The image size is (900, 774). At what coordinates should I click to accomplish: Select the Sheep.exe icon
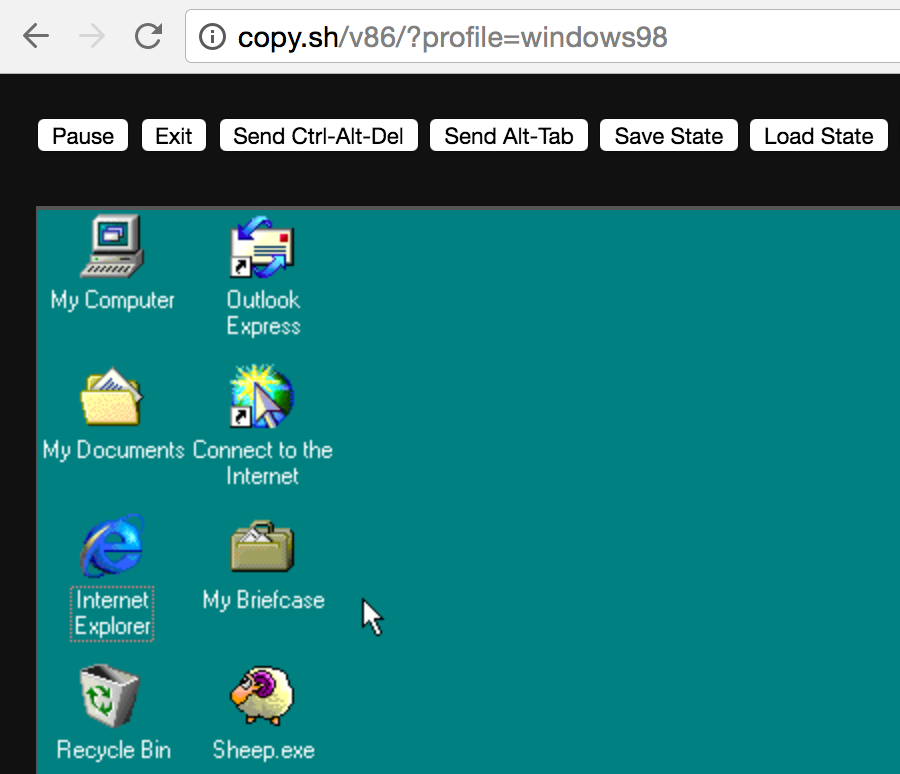point(262,695)
